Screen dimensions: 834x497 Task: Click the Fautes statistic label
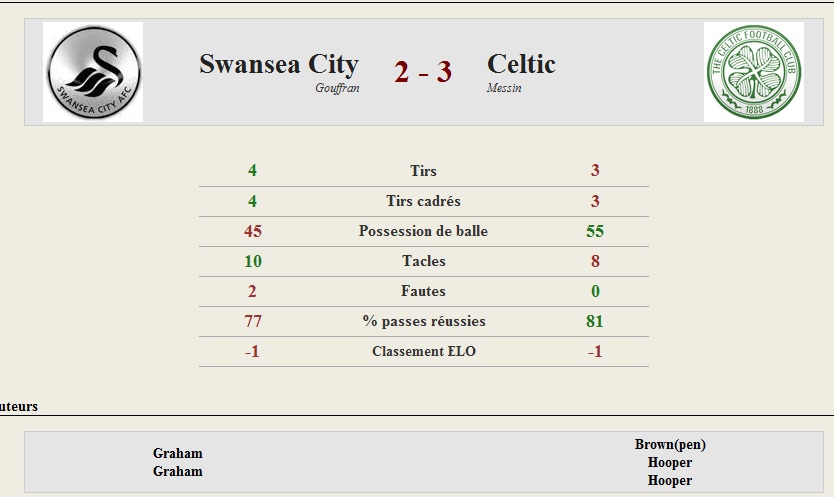[423, 291]
